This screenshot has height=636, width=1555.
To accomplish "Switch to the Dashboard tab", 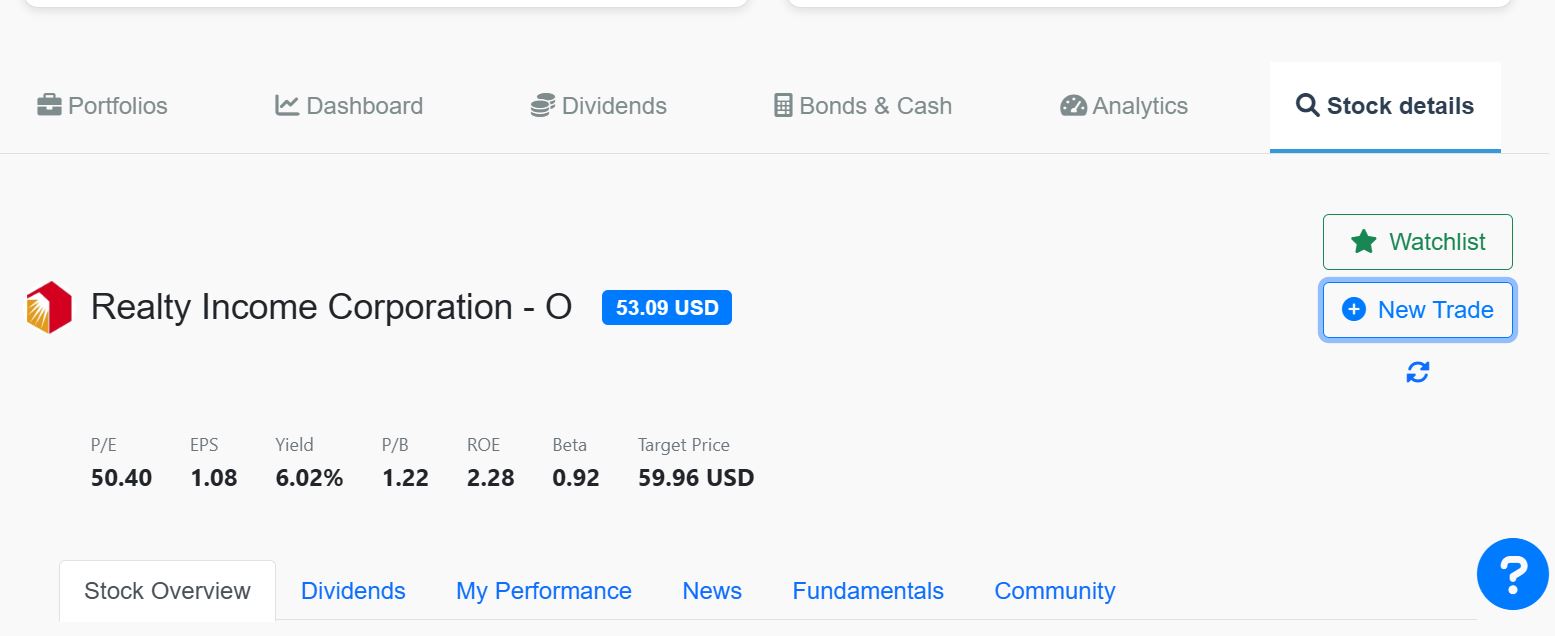I will [349, 106].
